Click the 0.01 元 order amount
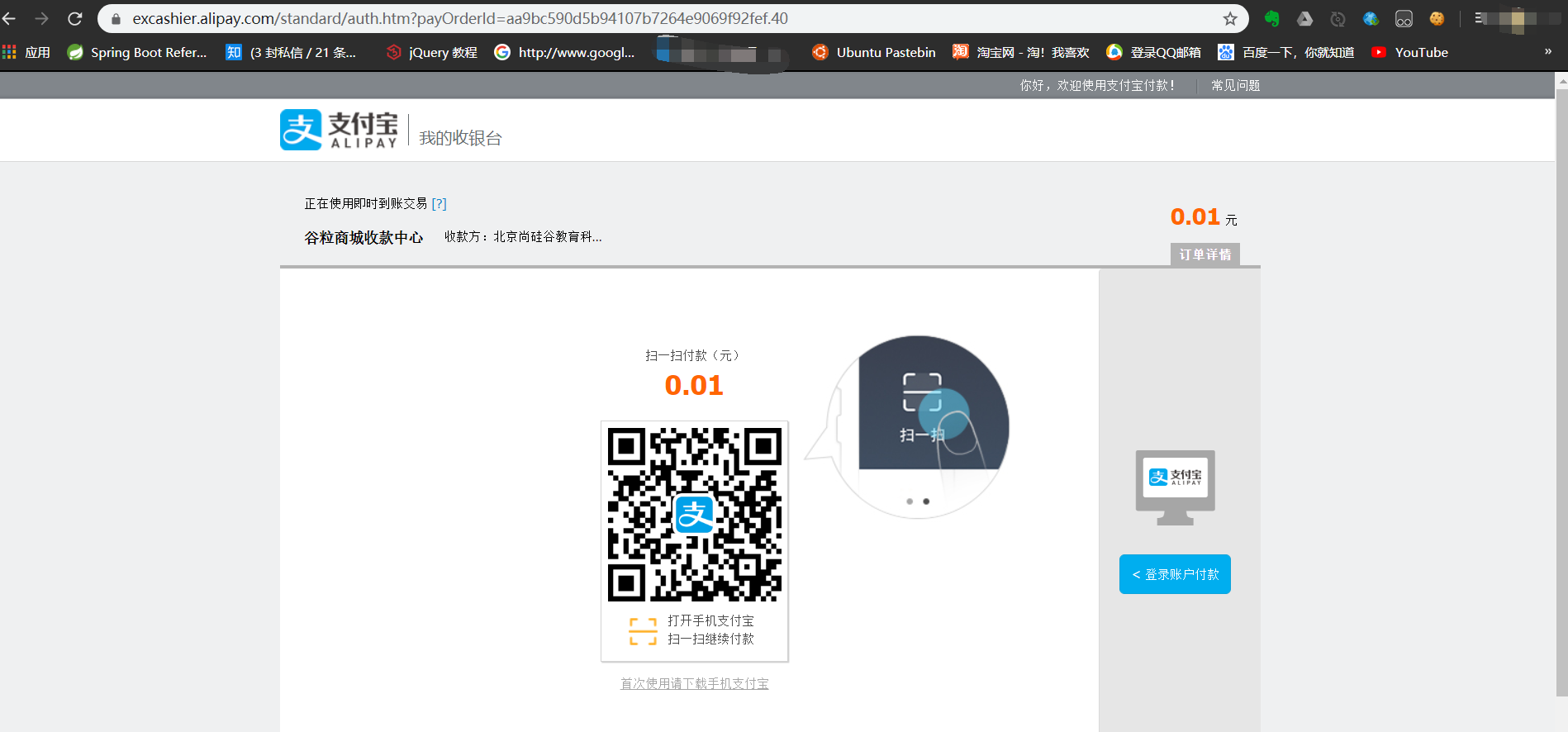 1204,217
